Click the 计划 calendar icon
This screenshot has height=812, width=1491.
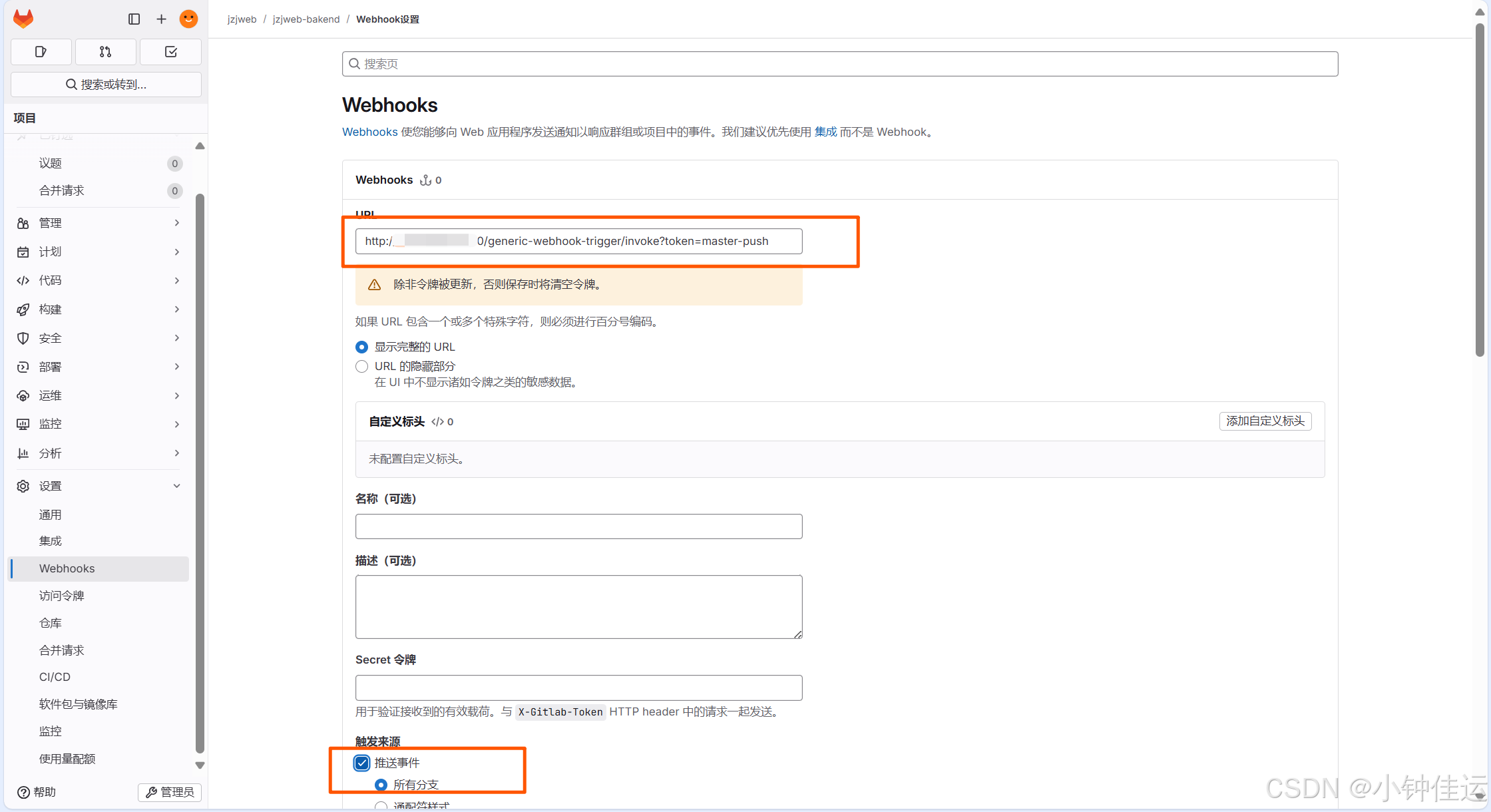(23, 252)
